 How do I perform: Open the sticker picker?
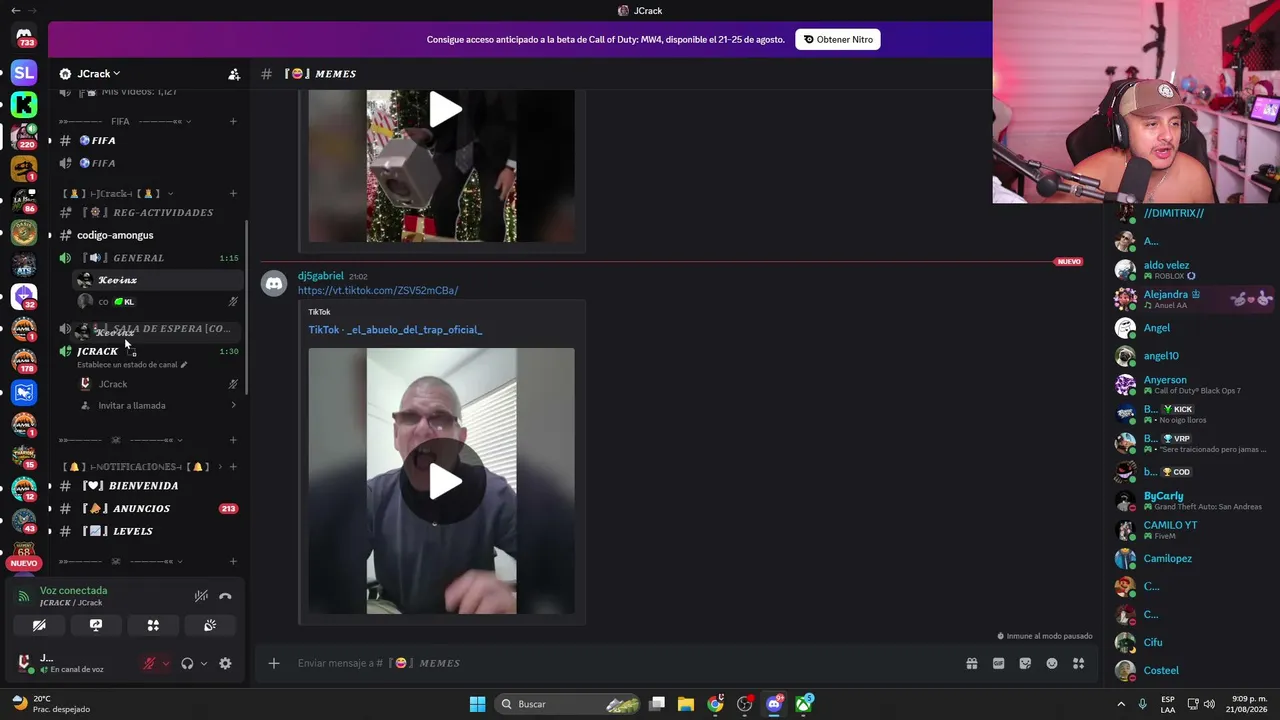click(x=1025, y=663)
